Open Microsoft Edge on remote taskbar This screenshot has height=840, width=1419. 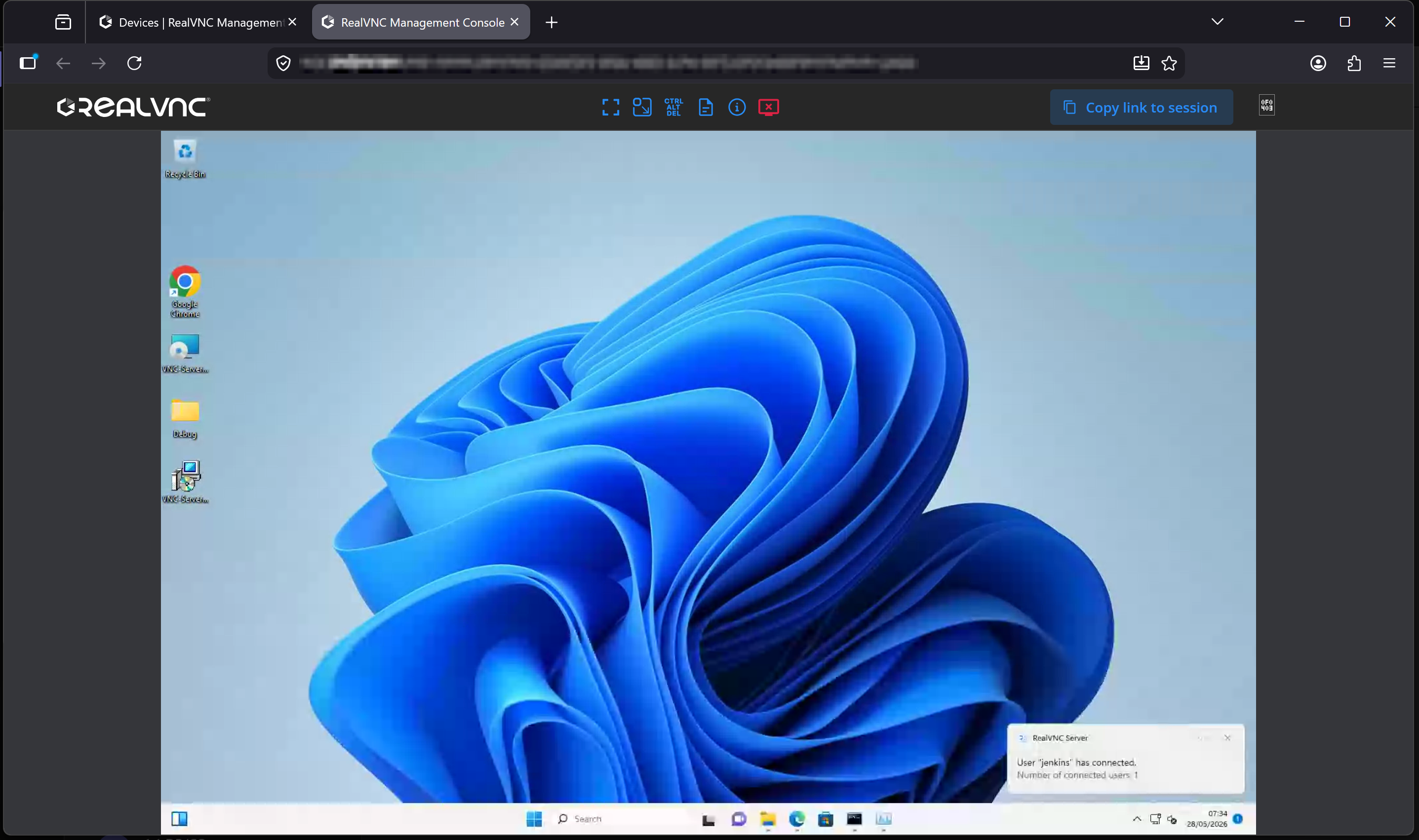click(x=797, y=818)
